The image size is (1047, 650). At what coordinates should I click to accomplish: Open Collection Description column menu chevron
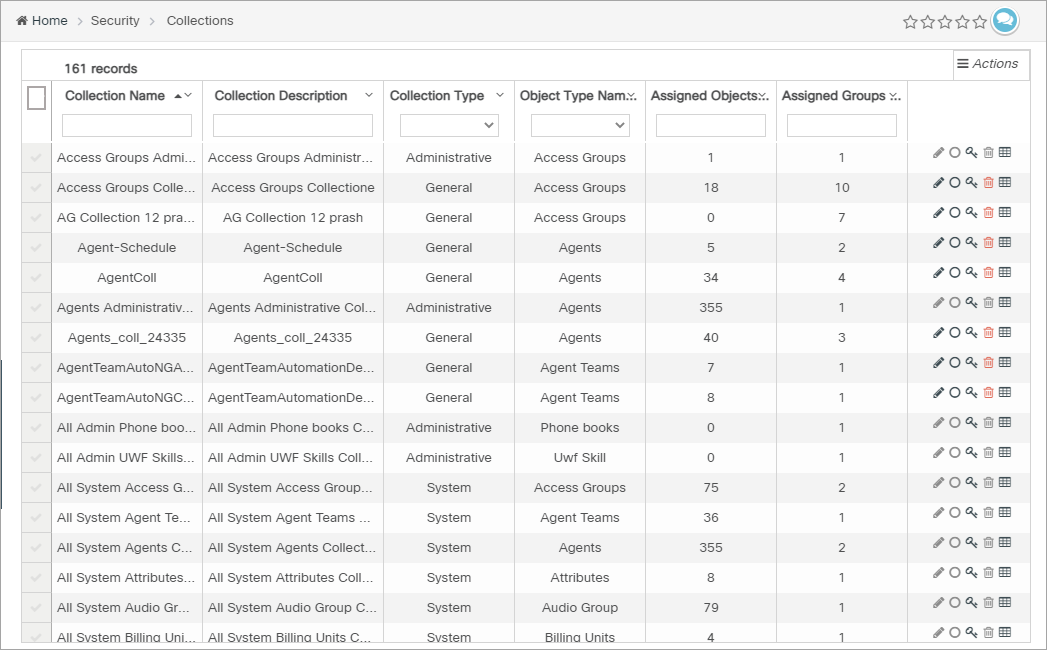[369, 96]
